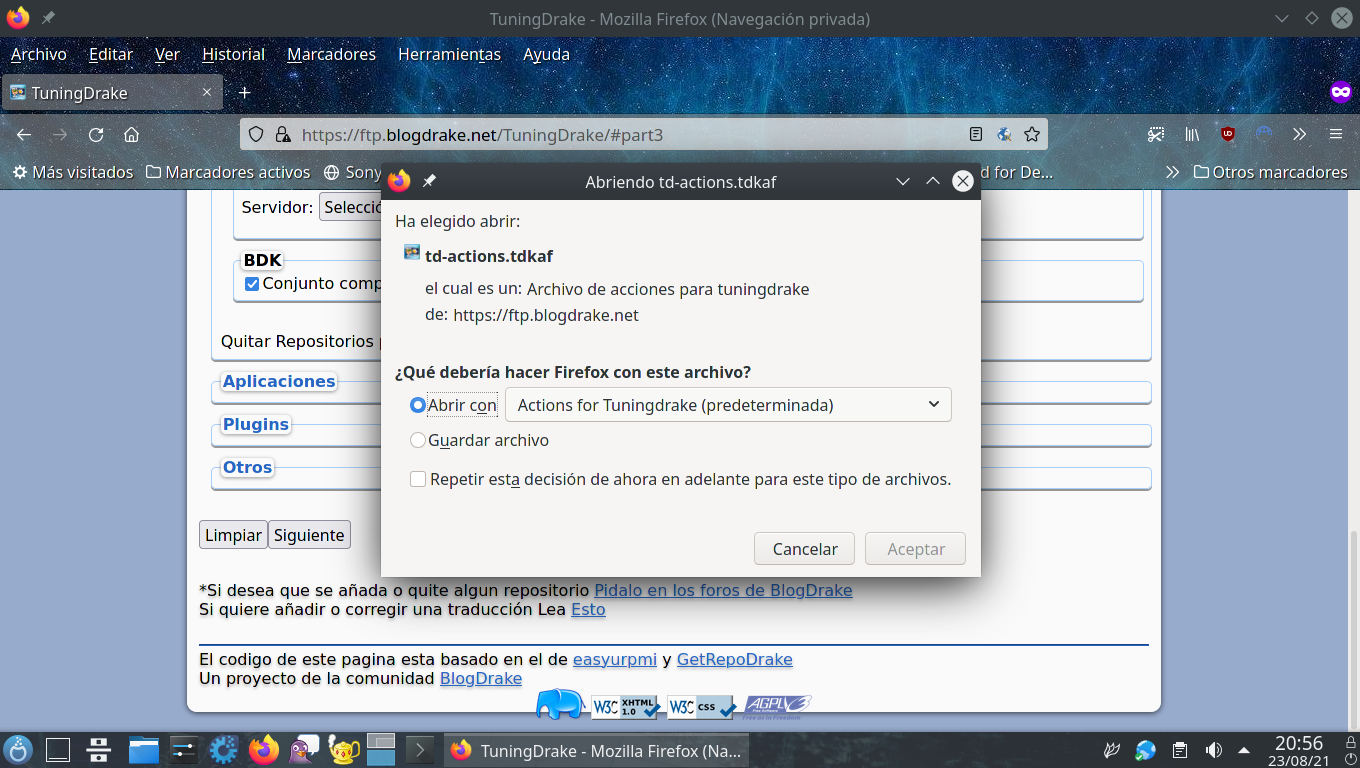Select the 'Abrir con' radio option
The image size is (1360, 768).
(x=418, y=405)
